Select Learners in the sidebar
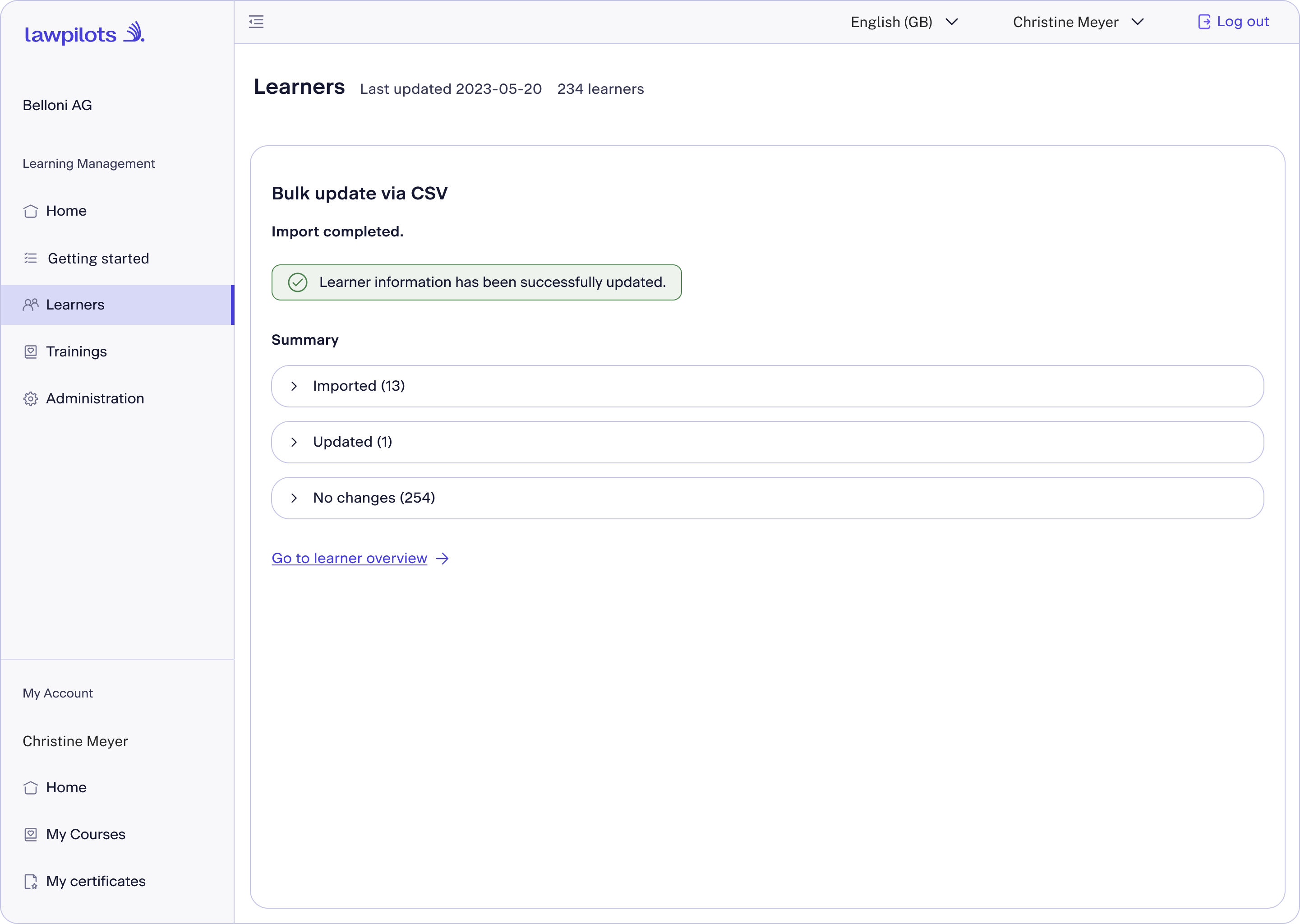The height and width of the screenshot is (924, 1300). point(116,305)
